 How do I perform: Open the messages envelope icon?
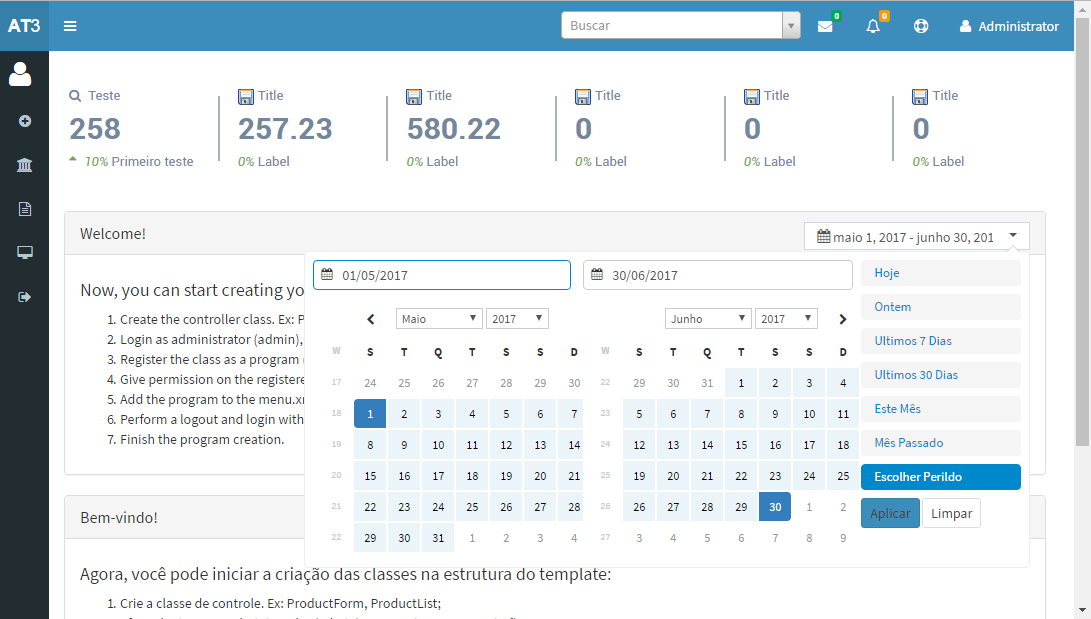(x=826, y=26)
